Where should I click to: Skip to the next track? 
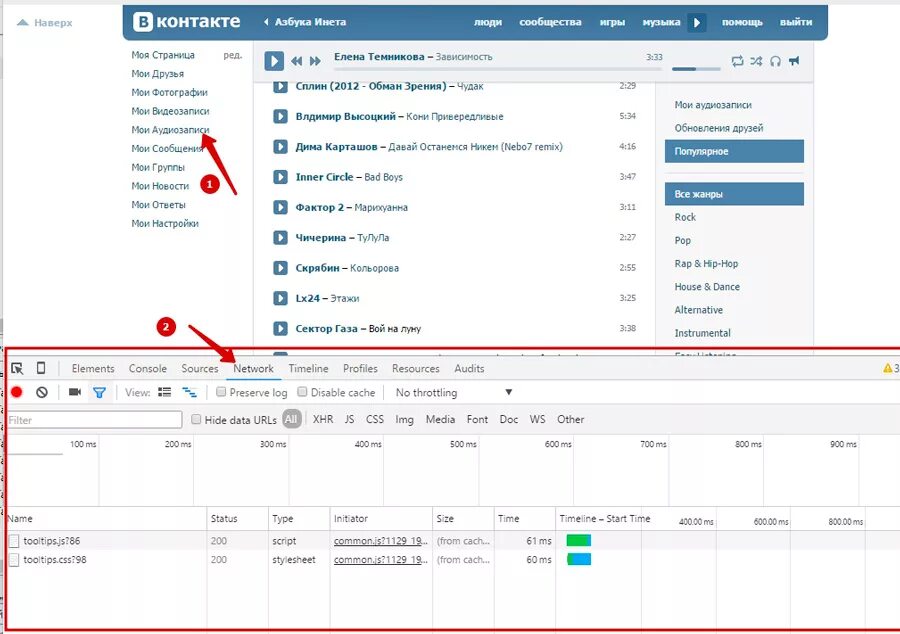click(x=315, y=61)
